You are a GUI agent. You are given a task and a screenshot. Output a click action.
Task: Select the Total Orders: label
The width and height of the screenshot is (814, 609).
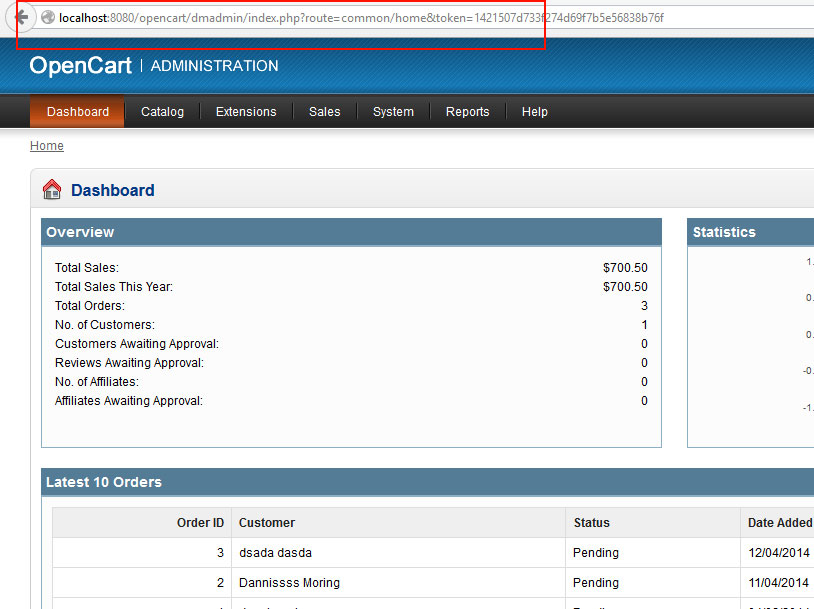coord(90,306)
